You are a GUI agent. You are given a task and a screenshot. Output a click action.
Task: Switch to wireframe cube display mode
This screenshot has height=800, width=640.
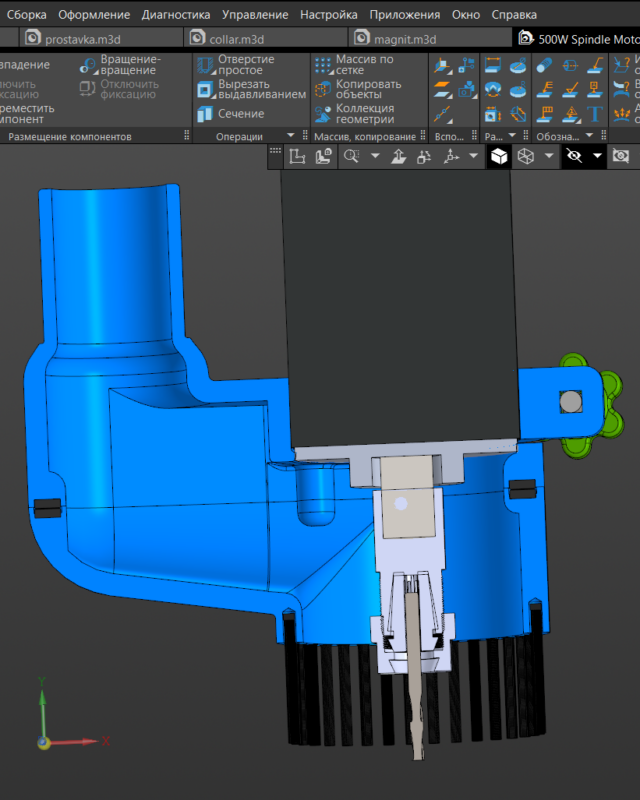tap(525, 156)
